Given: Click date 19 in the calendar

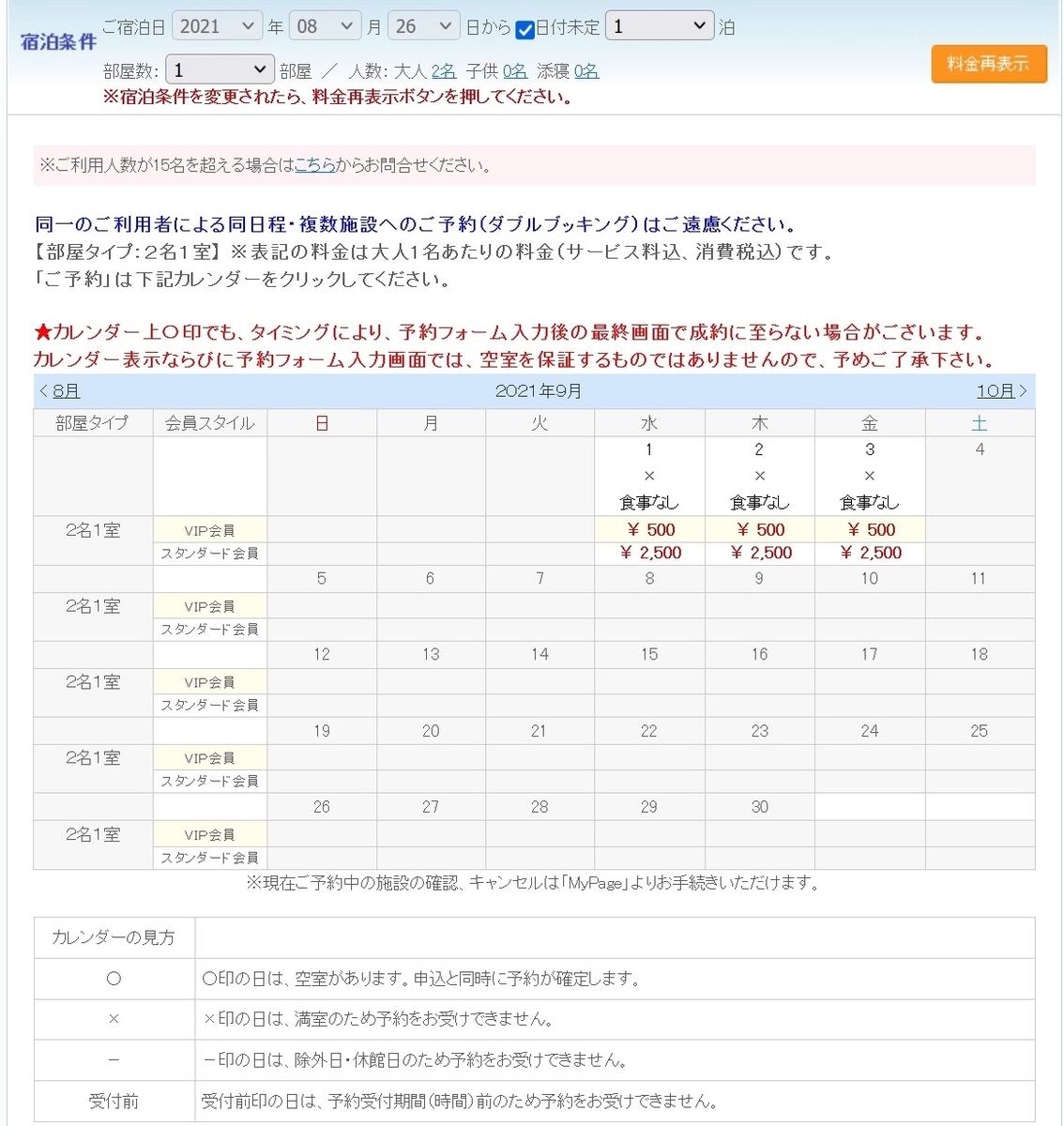Looking at the screenshot, I should coord(322,730).
